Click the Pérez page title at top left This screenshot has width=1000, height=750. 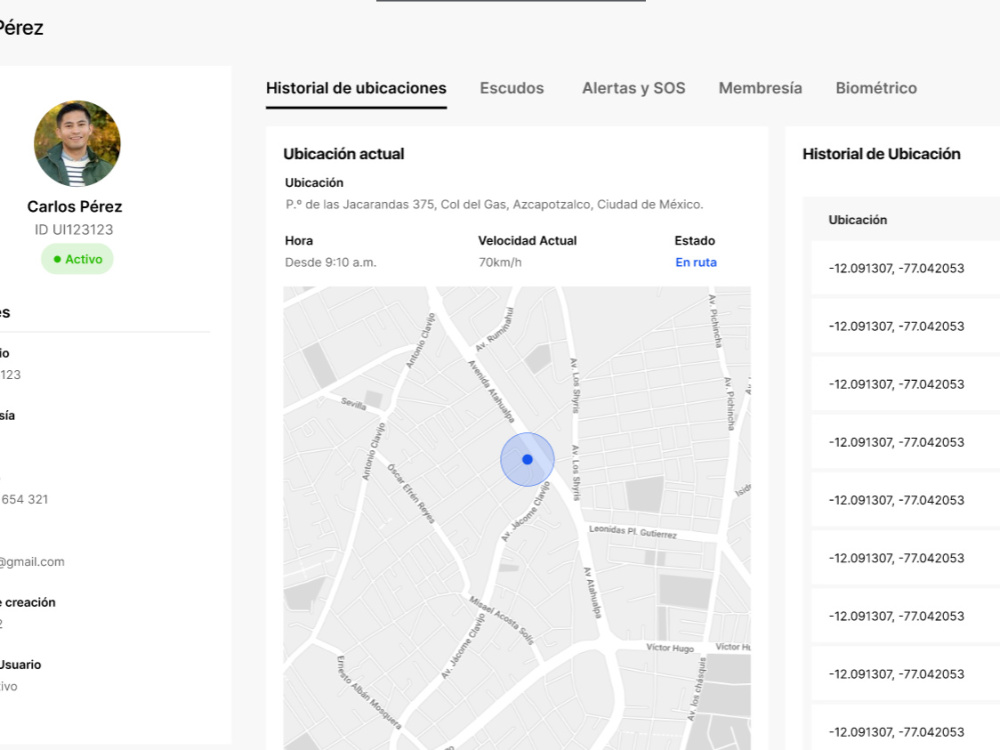[x=22, y=27]
